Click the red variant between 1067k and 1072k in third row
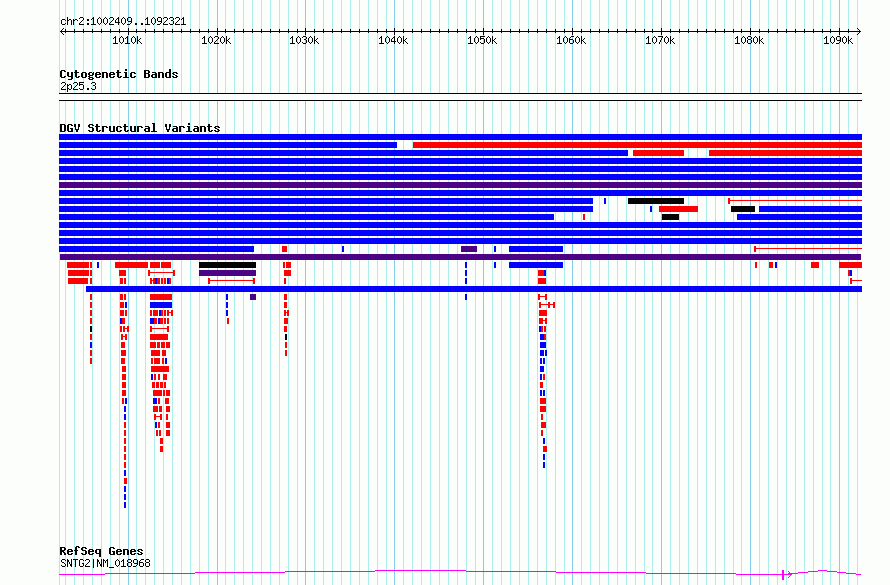890x585 pixels. 658,153
